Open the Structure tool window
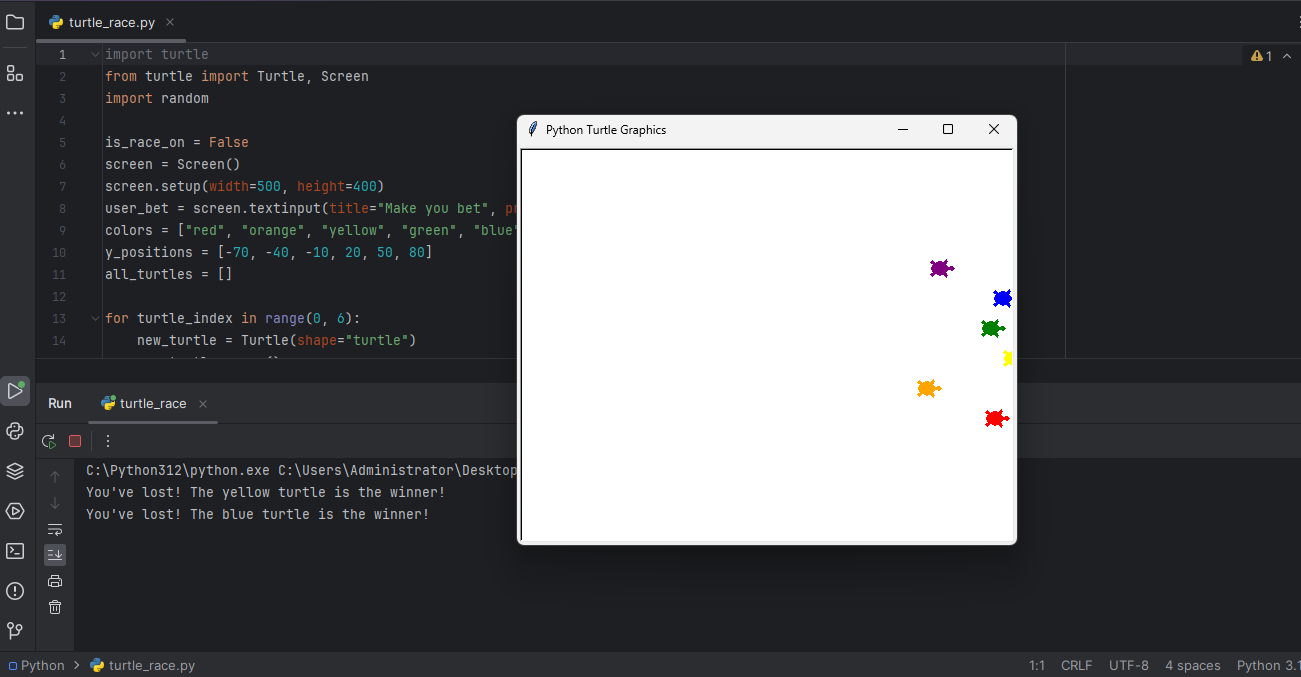This screenshot has height=677, width=1301. pyautogui.click(x=15, y=73)
